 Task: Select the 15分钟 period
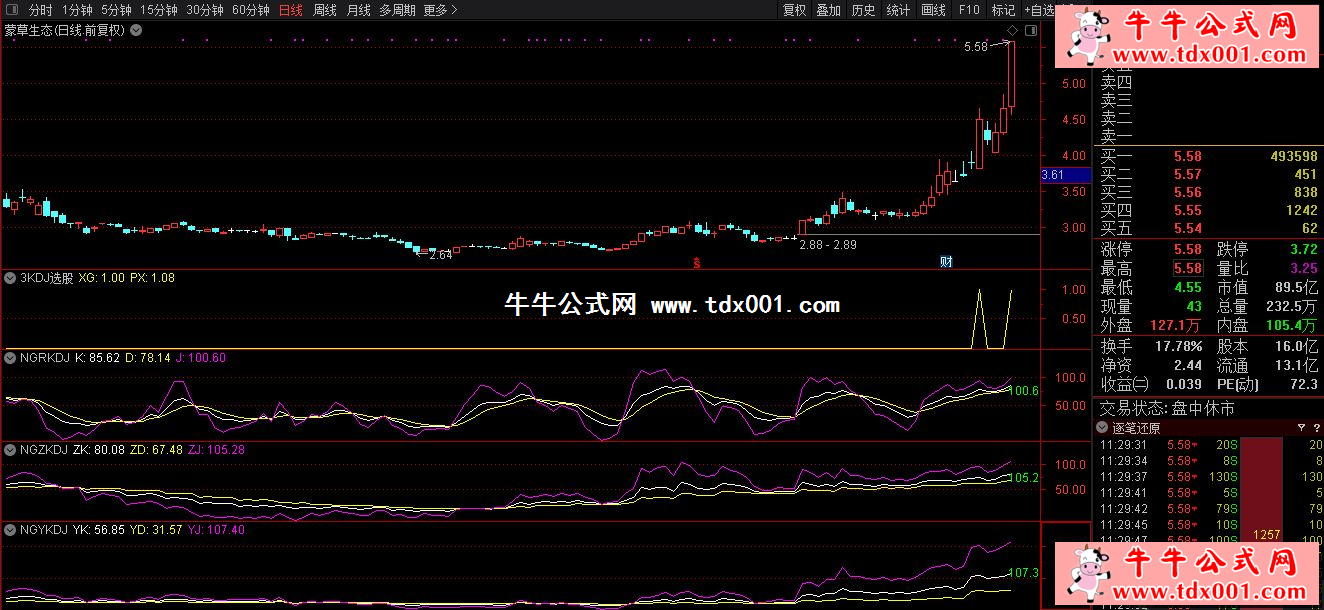tap(158, 10)
